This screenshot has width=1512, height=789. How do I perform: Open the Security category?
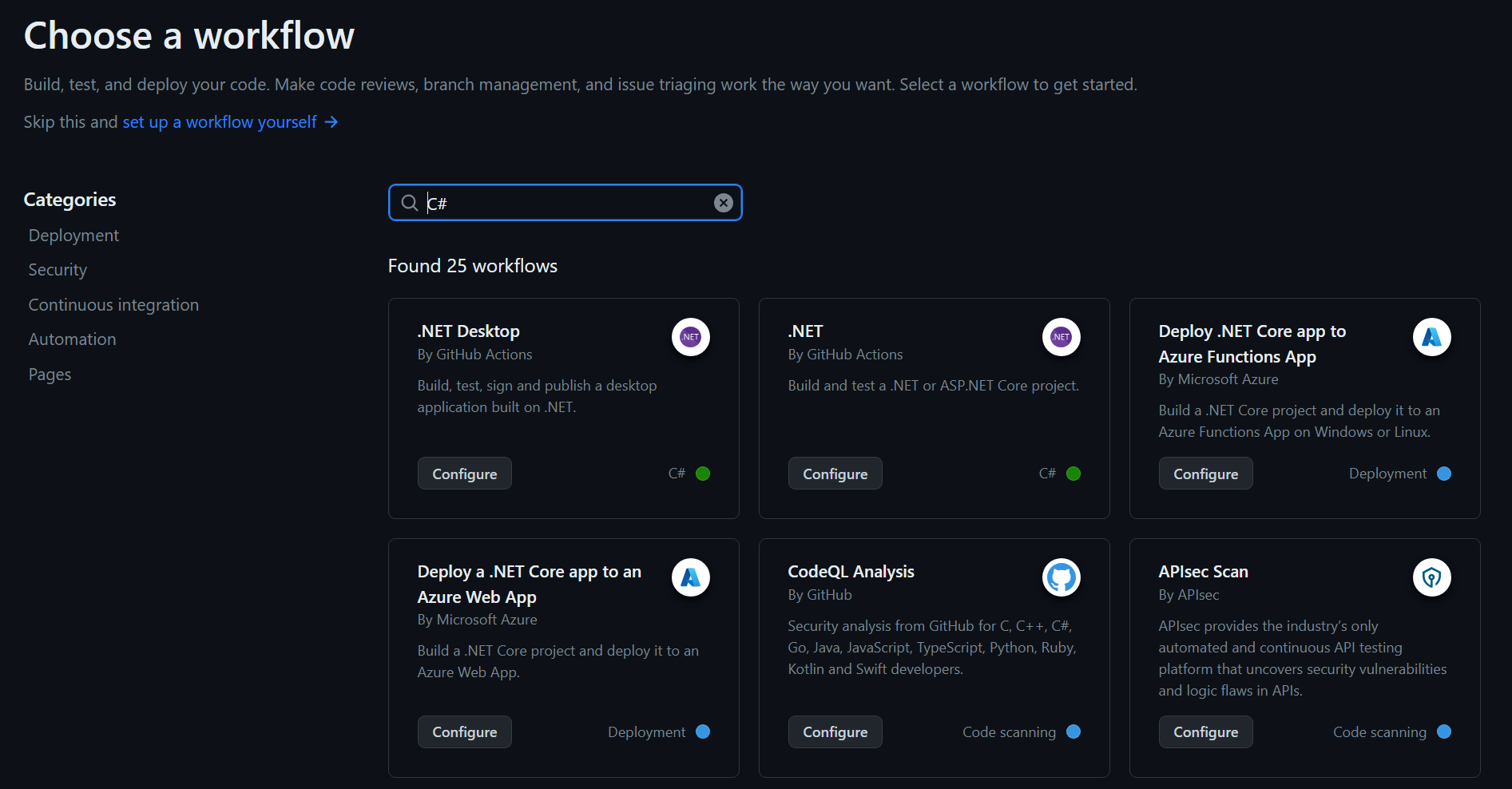coord(58,270)
